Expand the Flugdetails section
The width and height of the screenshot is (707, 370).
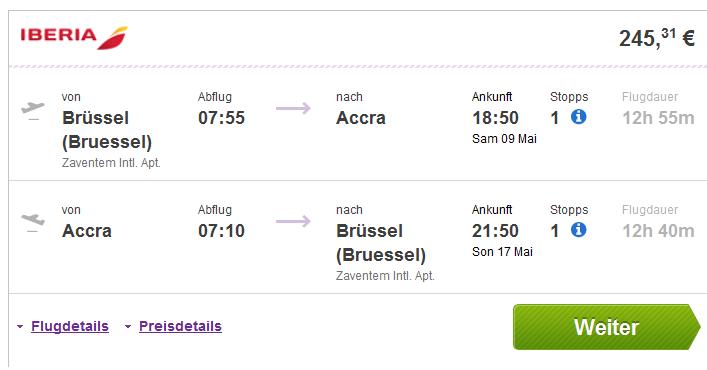coord(70,326)
